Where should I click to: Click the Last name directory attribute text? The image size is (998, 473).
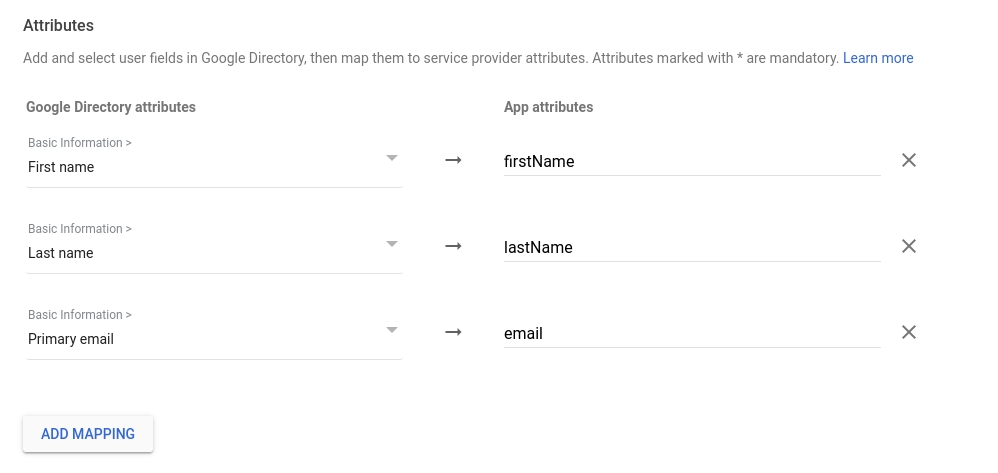point(60,253)
